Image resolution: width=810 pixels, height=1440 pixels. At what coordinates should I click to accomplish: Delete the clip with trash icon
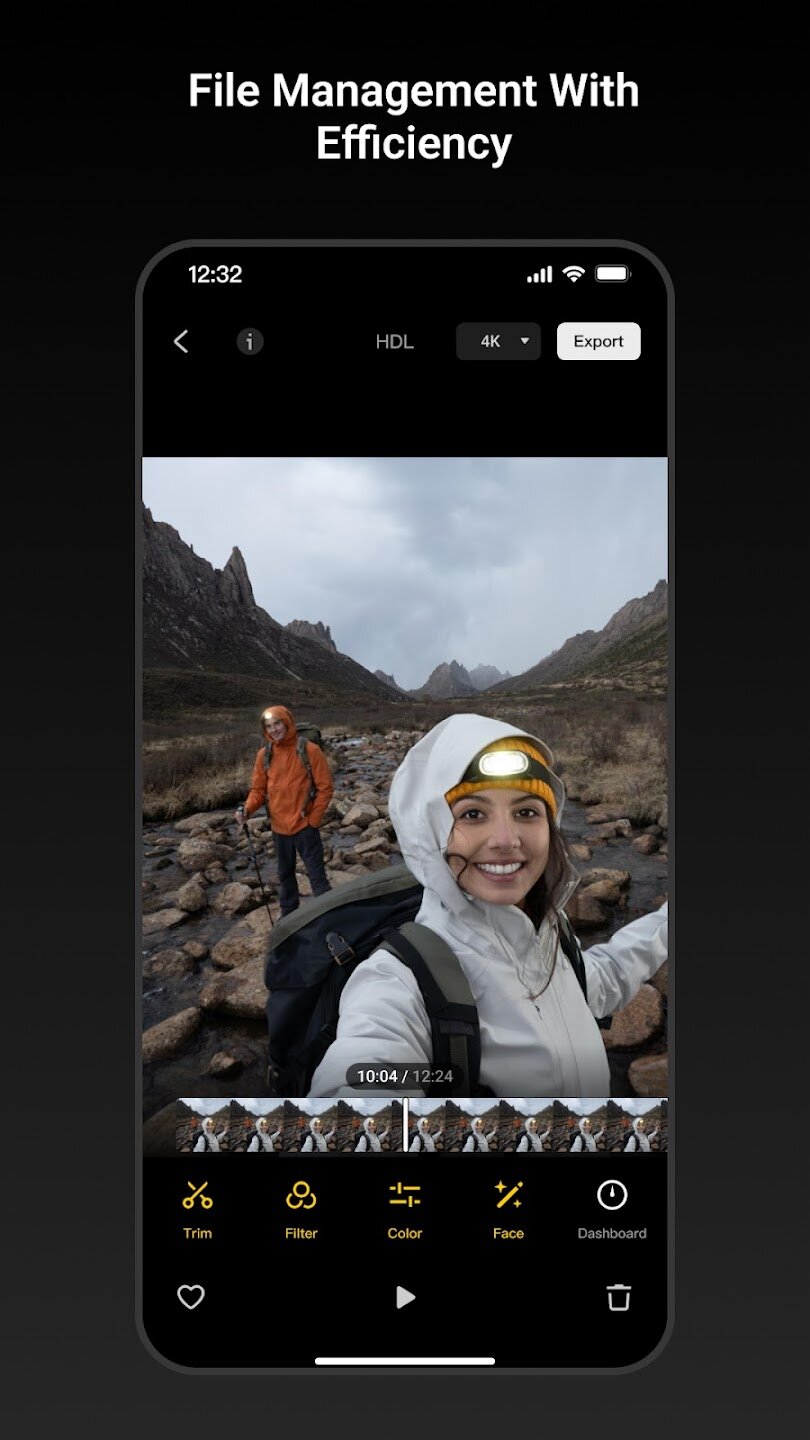(619, 1297)
